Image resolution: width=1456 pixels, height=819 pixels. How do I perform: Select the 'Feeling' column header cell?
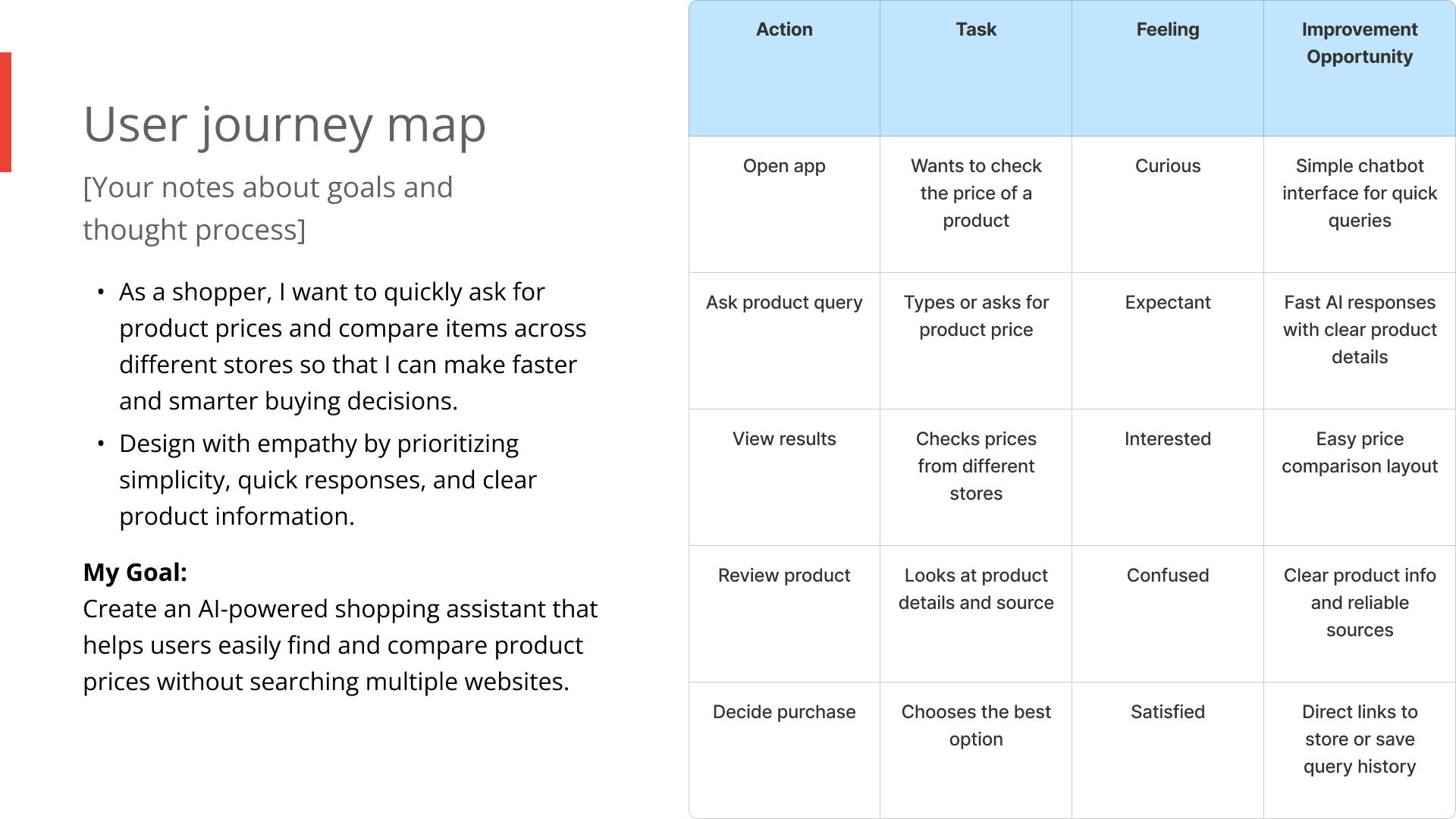coord(1168,68)
